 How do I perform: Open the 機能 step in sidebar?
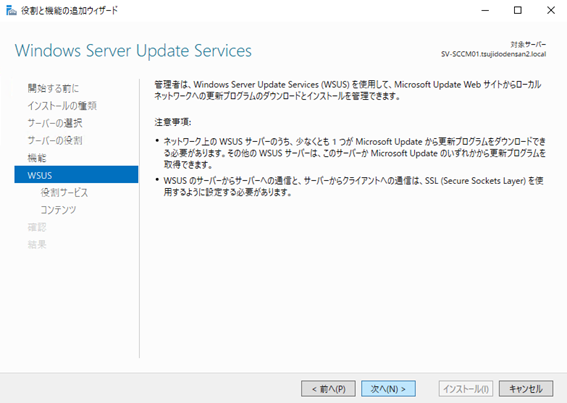37,157
